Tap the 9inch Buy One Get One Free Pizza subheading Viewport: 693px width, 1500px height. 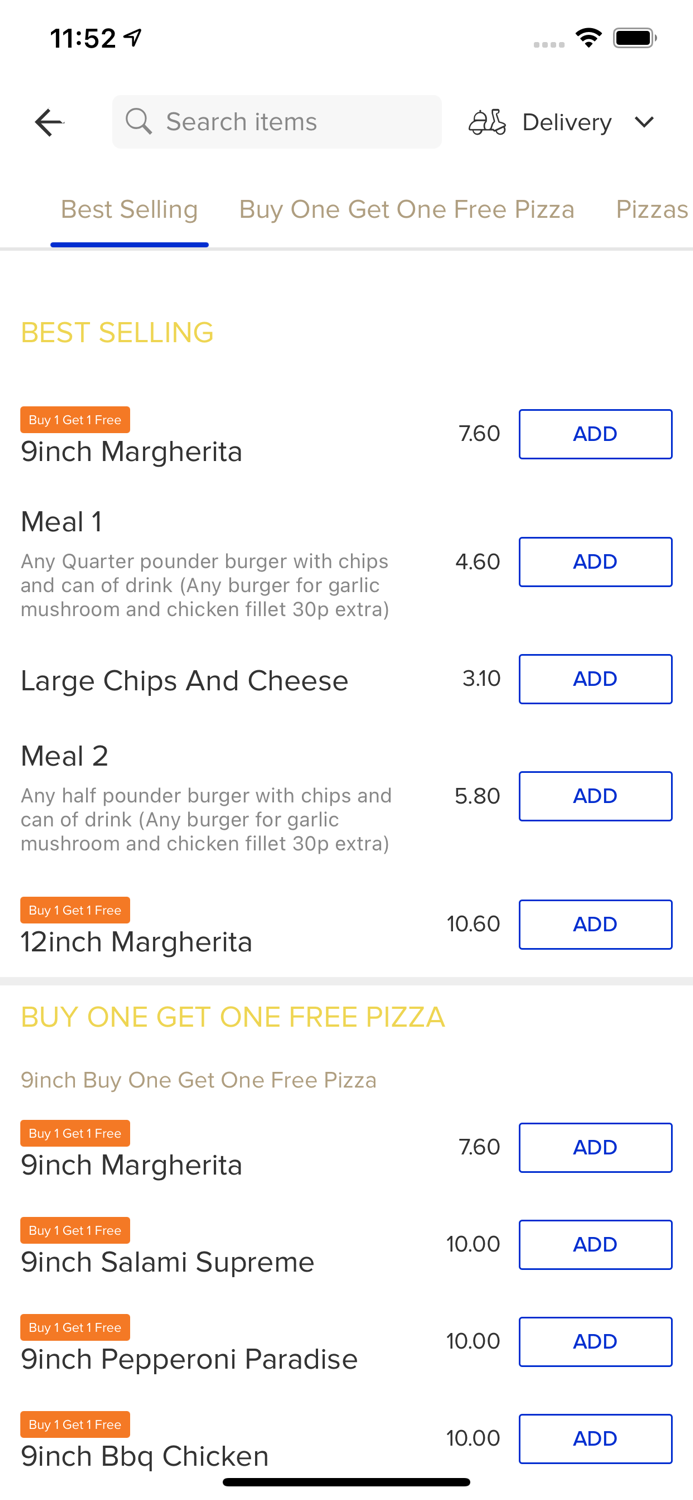(x=198, y=1081)
